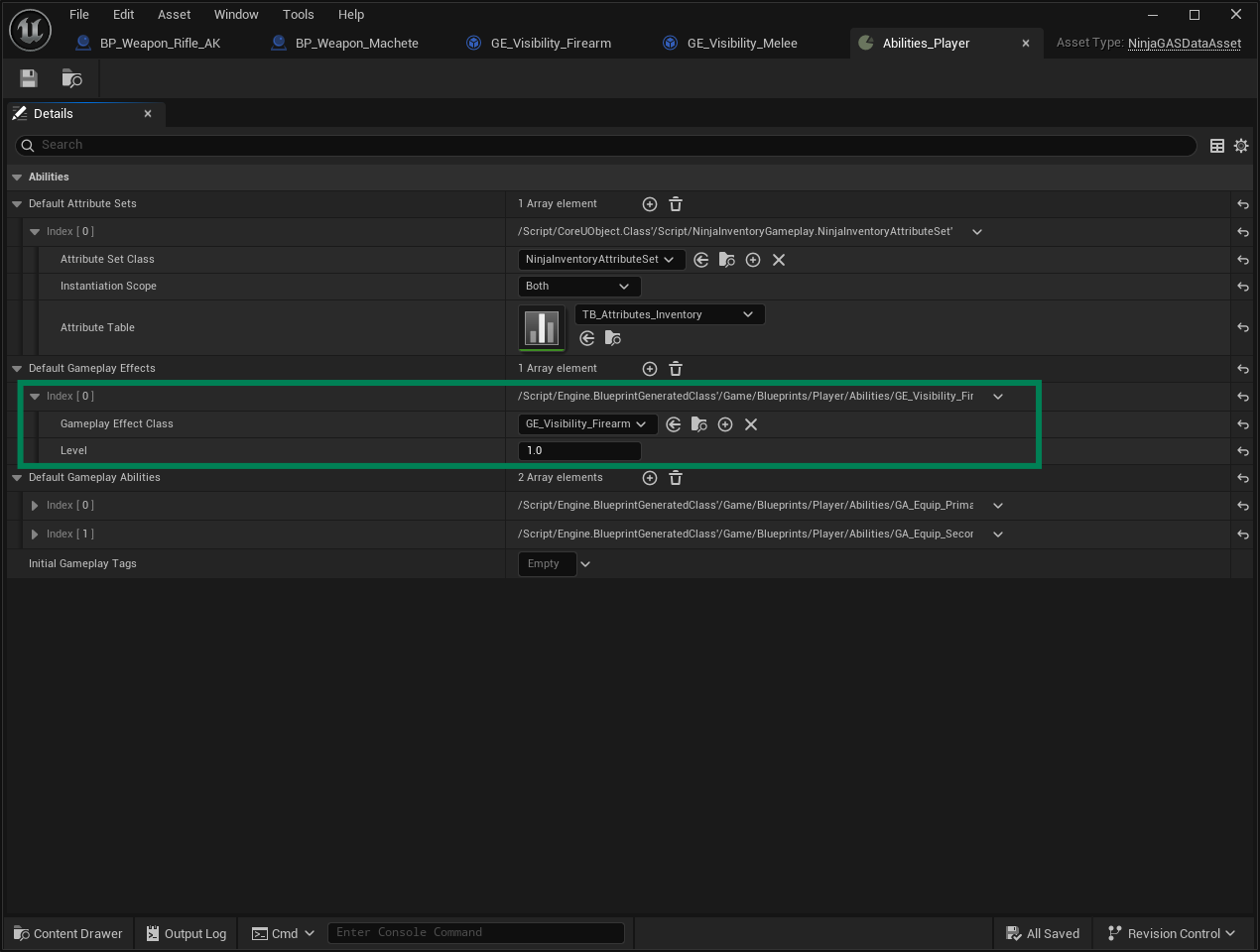Open the Tools menu
The image size is (1260, 952).
tap(298, 15)
